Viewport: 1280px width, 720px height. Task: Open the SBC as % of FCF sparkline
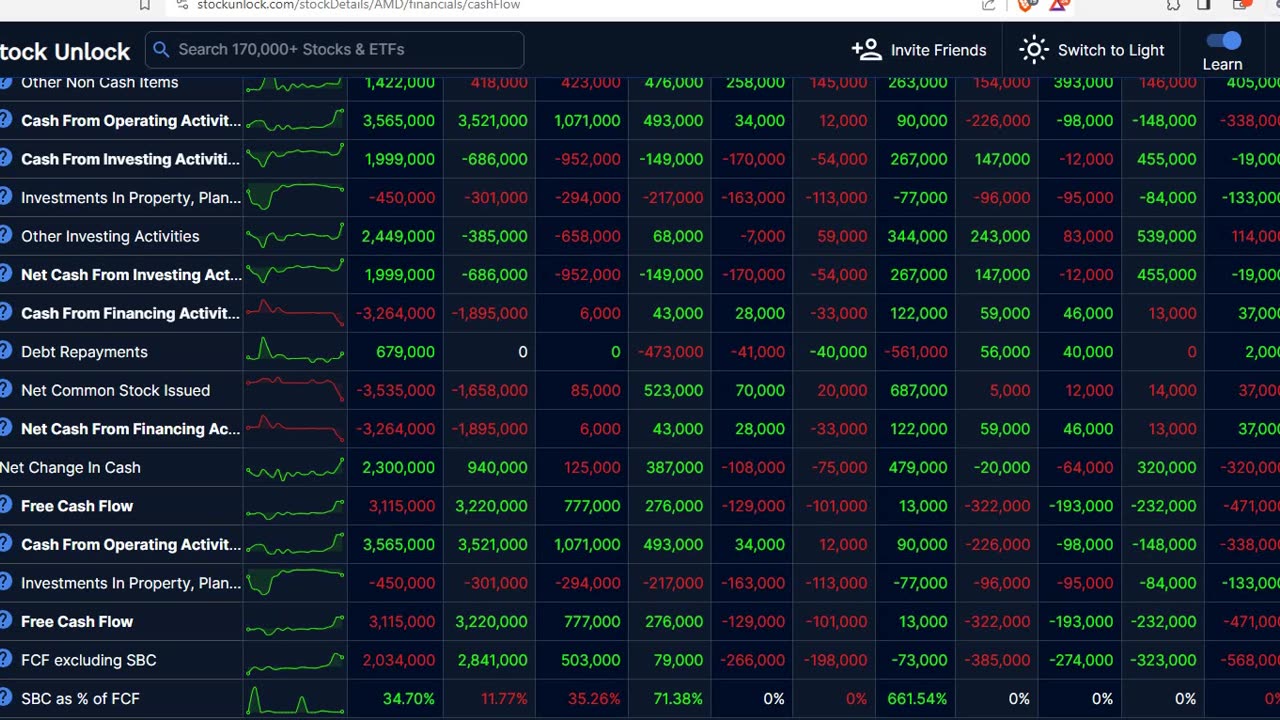[x=295, y=698]
